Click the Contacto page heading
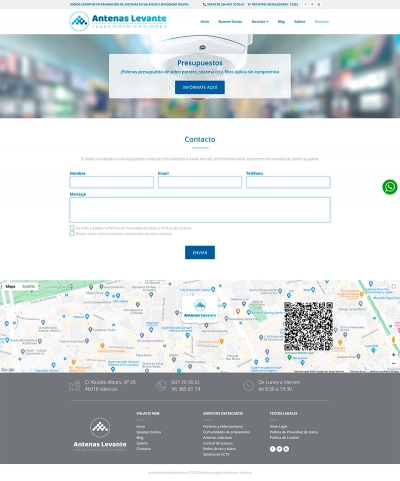 tap(200, 139)
